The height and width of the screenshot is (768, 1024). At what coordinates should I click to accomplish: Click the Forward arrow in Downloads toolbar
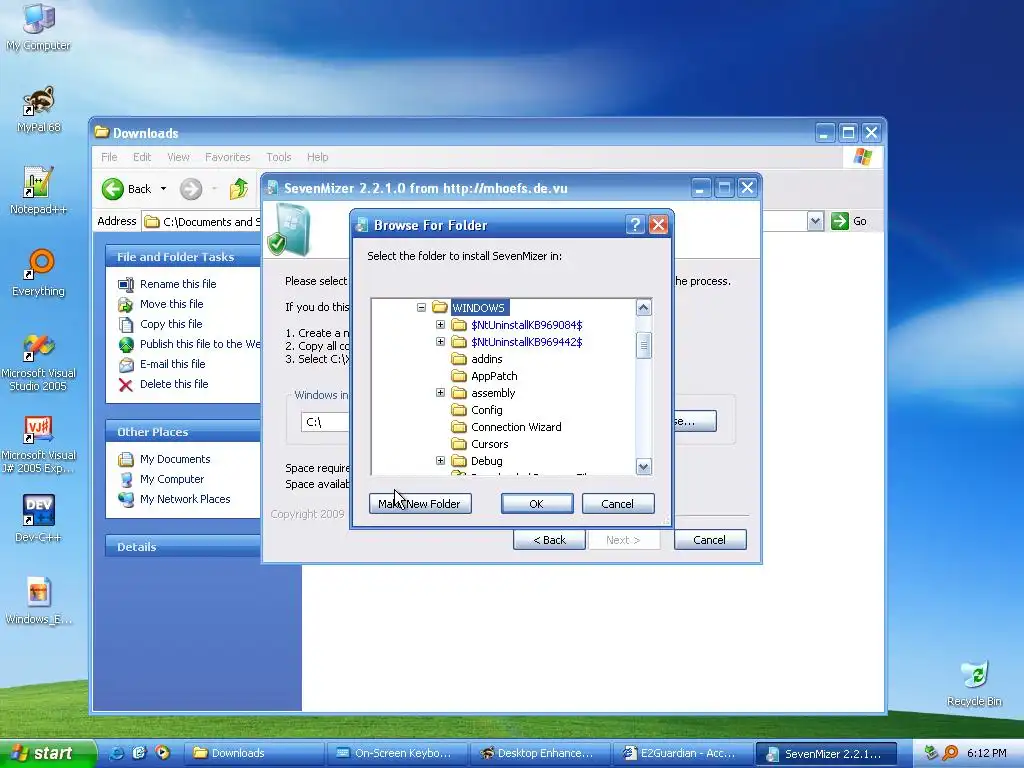[191, 189]
